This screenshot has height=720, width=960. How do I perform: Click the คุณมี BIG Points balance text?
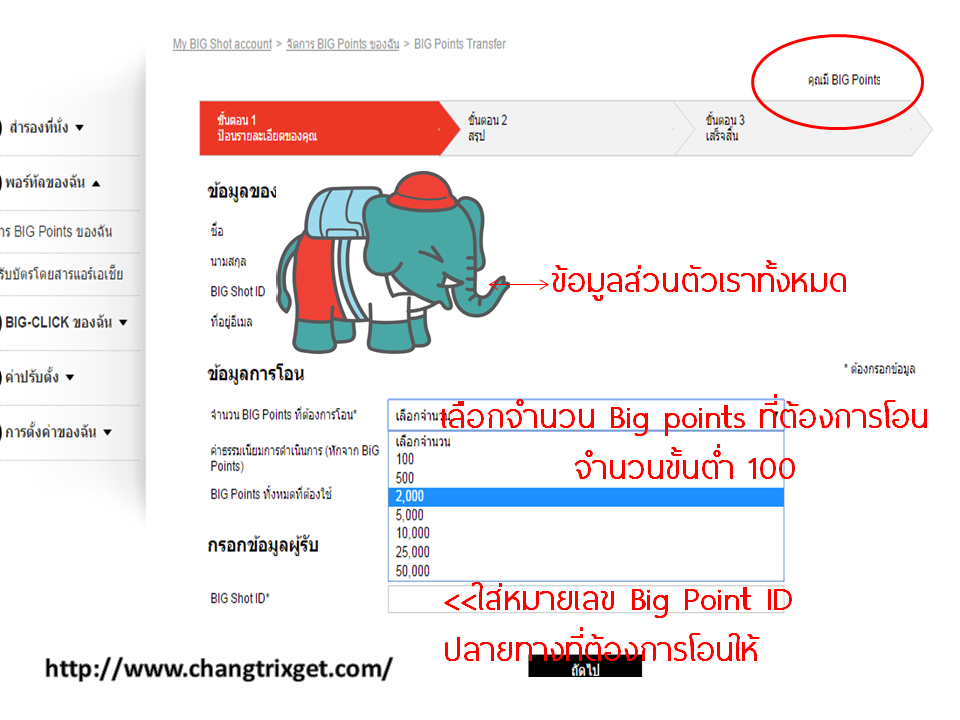pos(844,80)
